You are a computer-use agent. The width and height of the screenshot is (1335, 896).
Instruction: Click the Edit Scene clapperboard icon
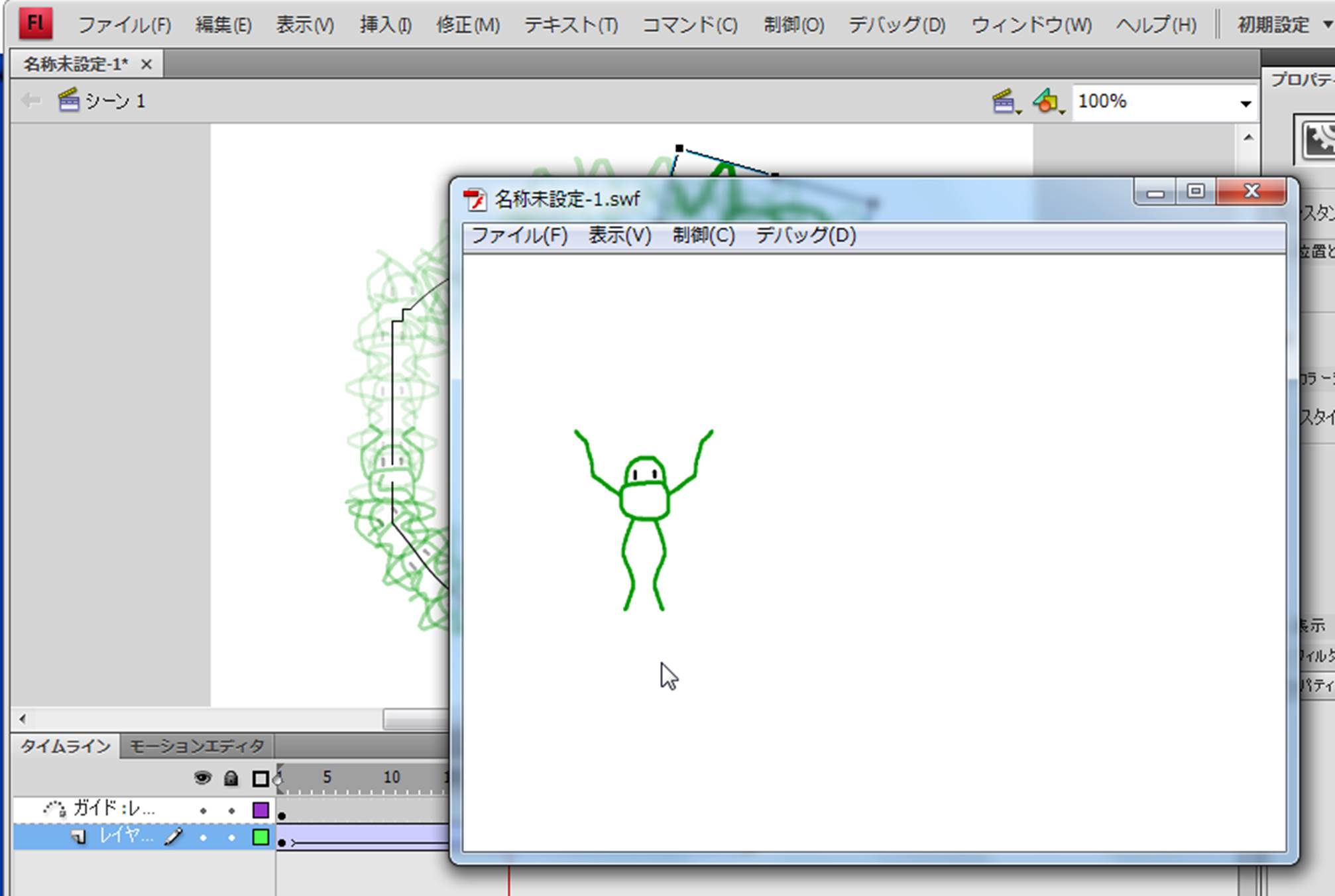pyautogui.click(x=1004, y=102)
